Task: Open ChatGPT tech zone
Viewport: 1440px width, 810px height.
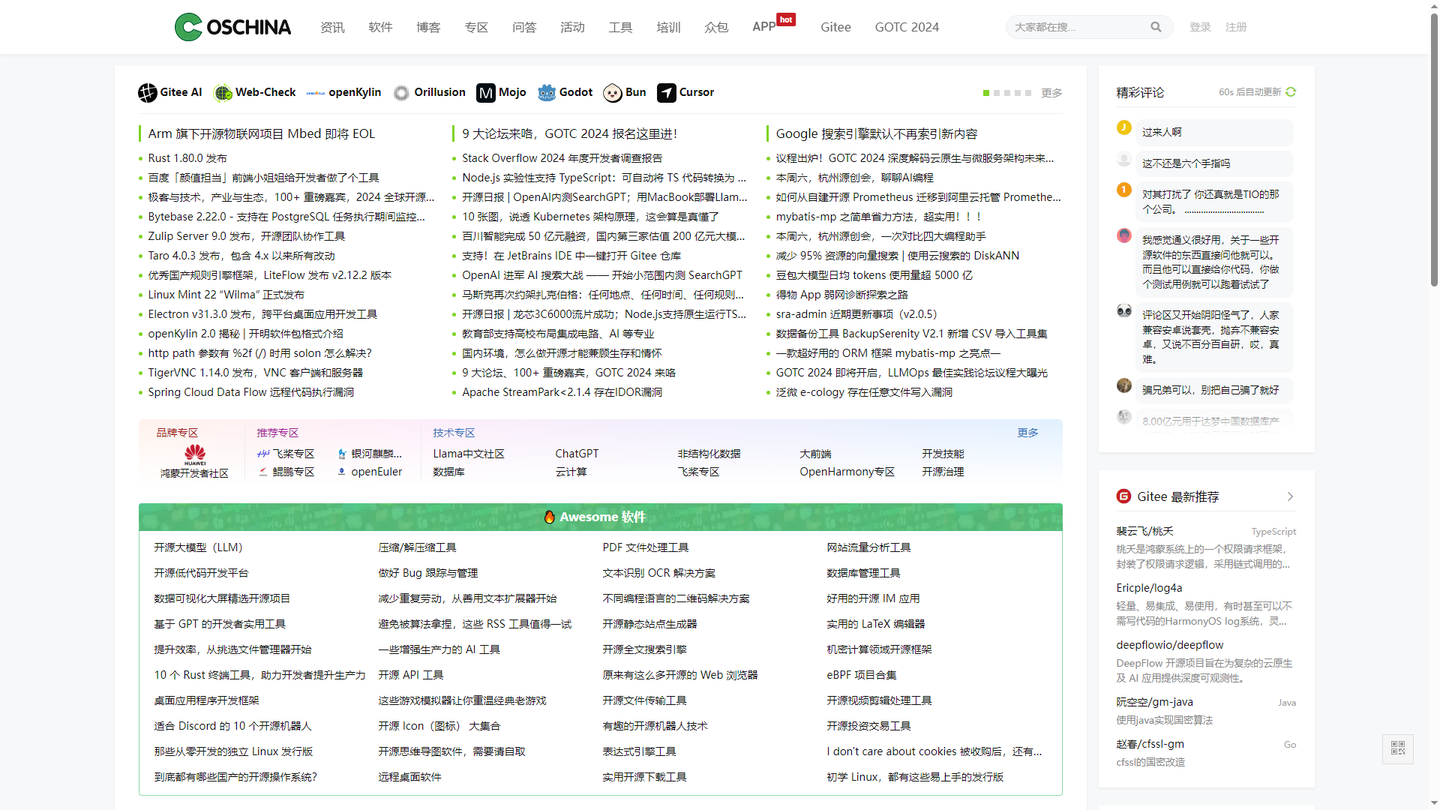Action: tap(577, 454)
